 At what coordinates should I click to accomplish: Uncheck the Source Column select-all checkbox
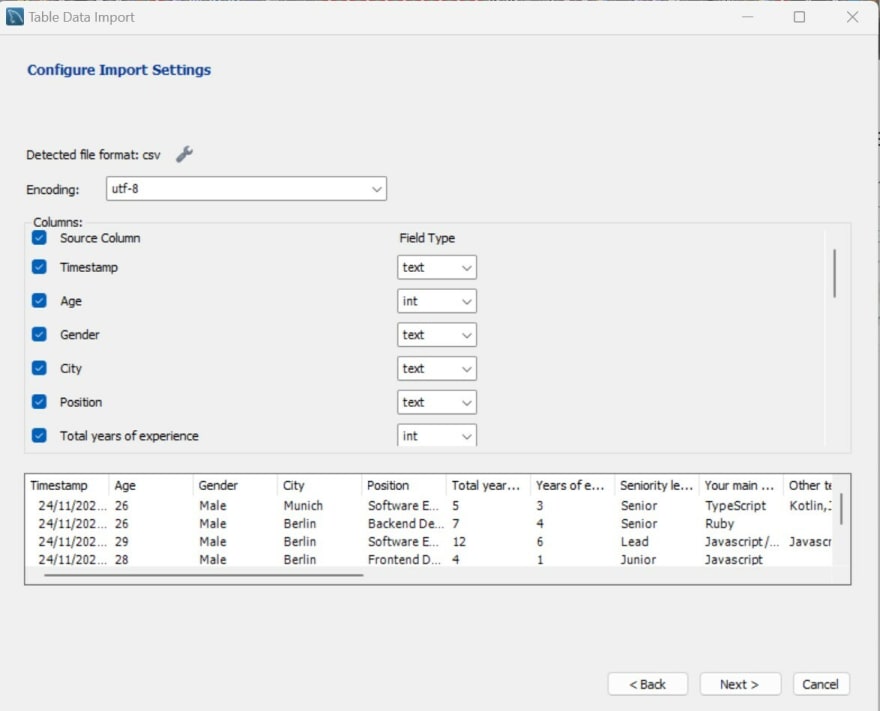(39, 237)
